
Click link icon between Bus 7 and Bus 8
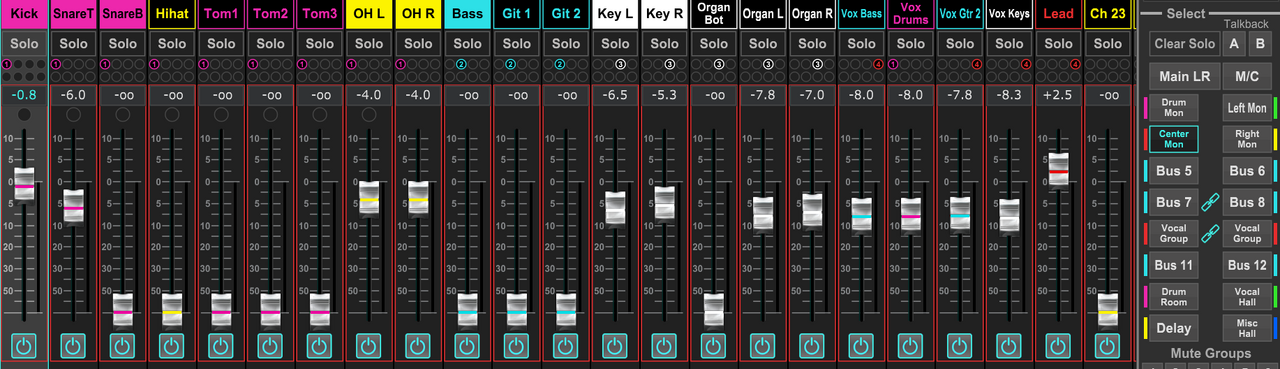click(x=1211, y=202)
